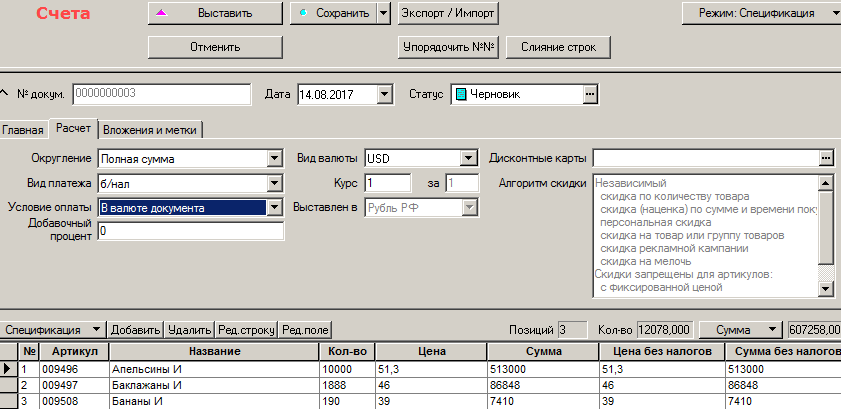Click quantity cell 190
The image size is (841, 409).
(348, 401)
